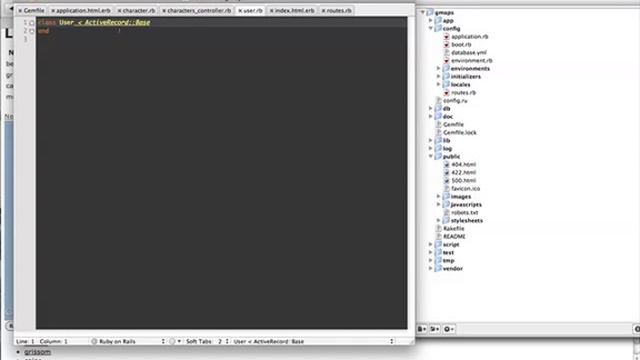
Task: Expand the images folder
Action: [x=439, y=196]
